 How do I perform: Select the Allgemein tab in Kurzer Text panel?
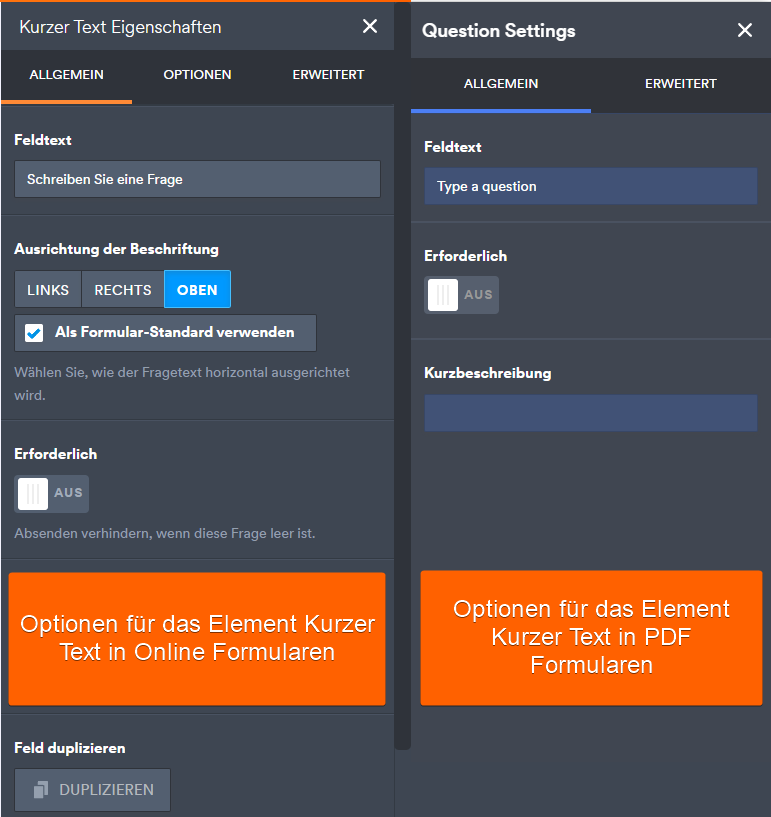pos(66,75)
